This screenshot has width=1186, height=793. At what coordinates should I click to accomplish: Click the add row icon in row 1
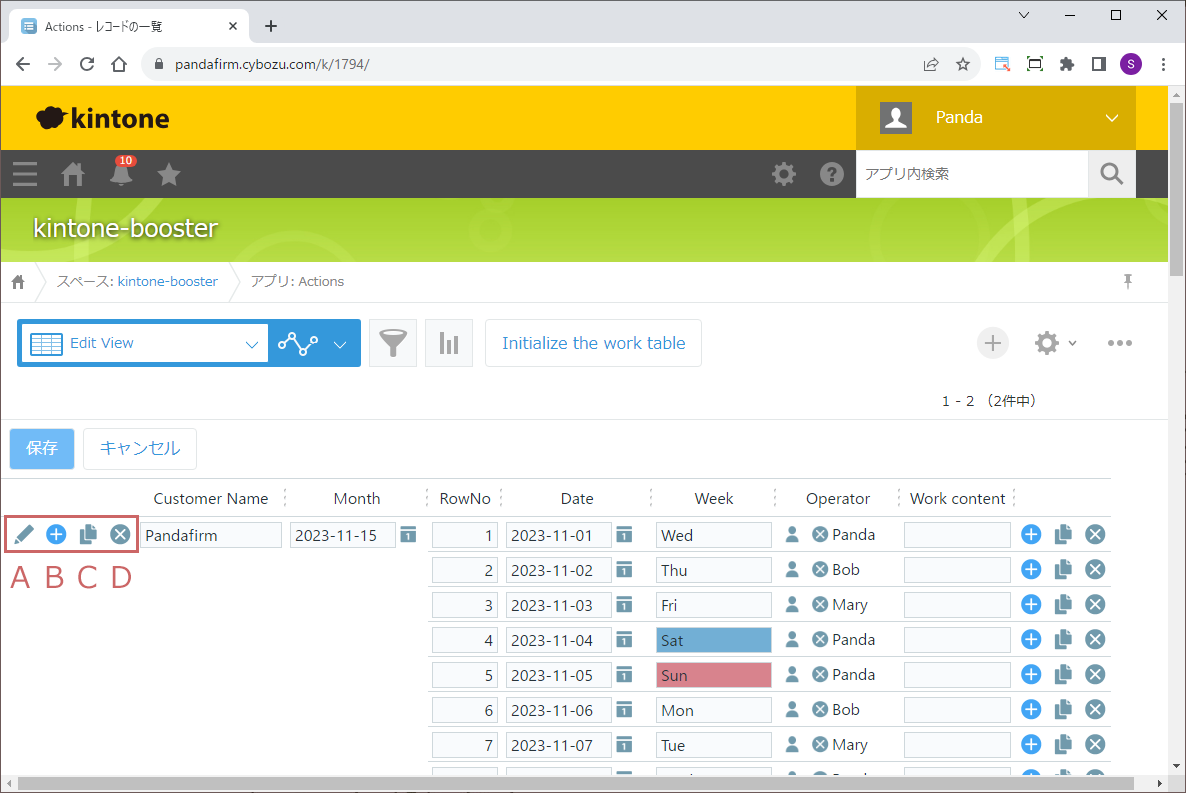pos(1031,535)
